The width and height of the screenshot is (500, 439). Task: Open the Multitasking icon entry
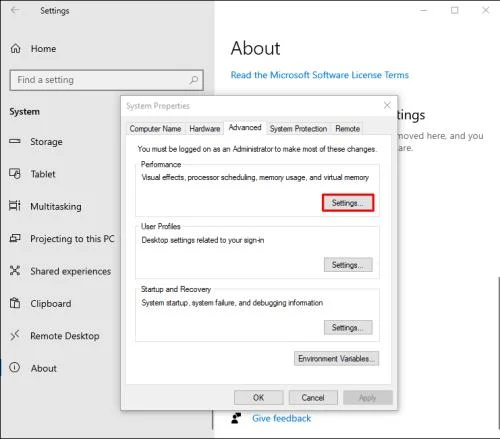[x=15, y=206]
